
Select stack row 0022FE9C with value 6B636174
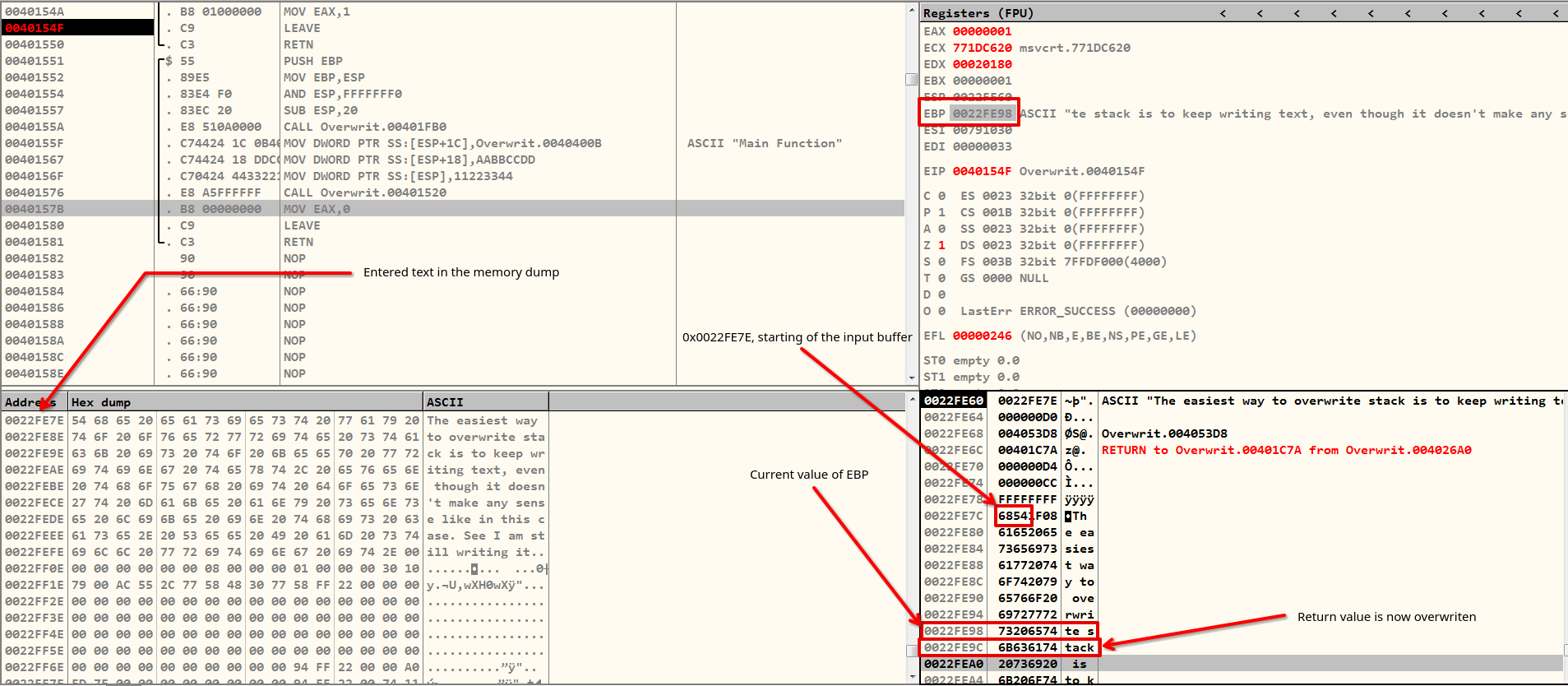(1242, 647)
